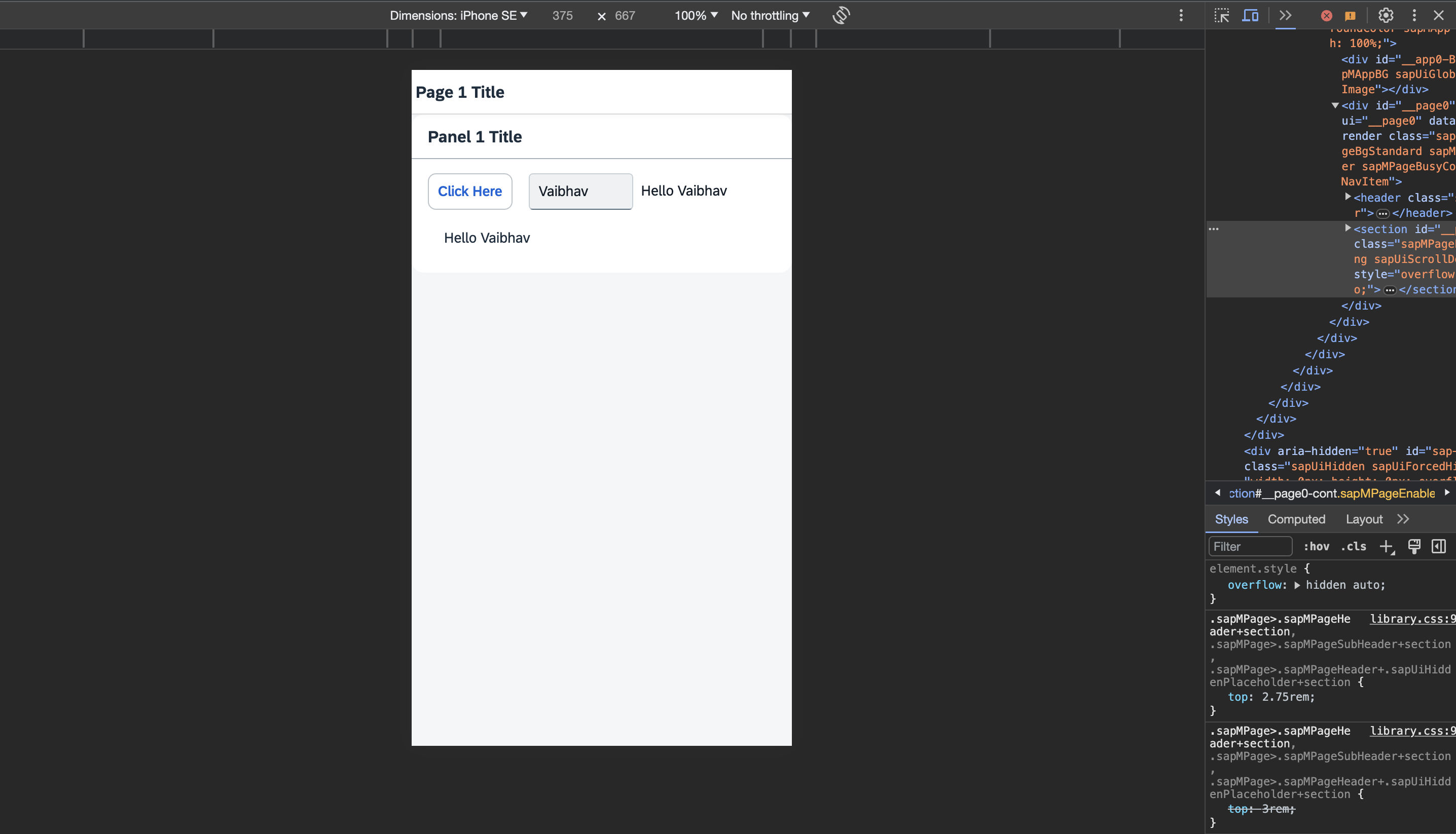The width and height of the screenshot is (1456, 834).
Task: Toggle the device toolbar icon
Action: pyautogui.click(x=1250, y=16)
